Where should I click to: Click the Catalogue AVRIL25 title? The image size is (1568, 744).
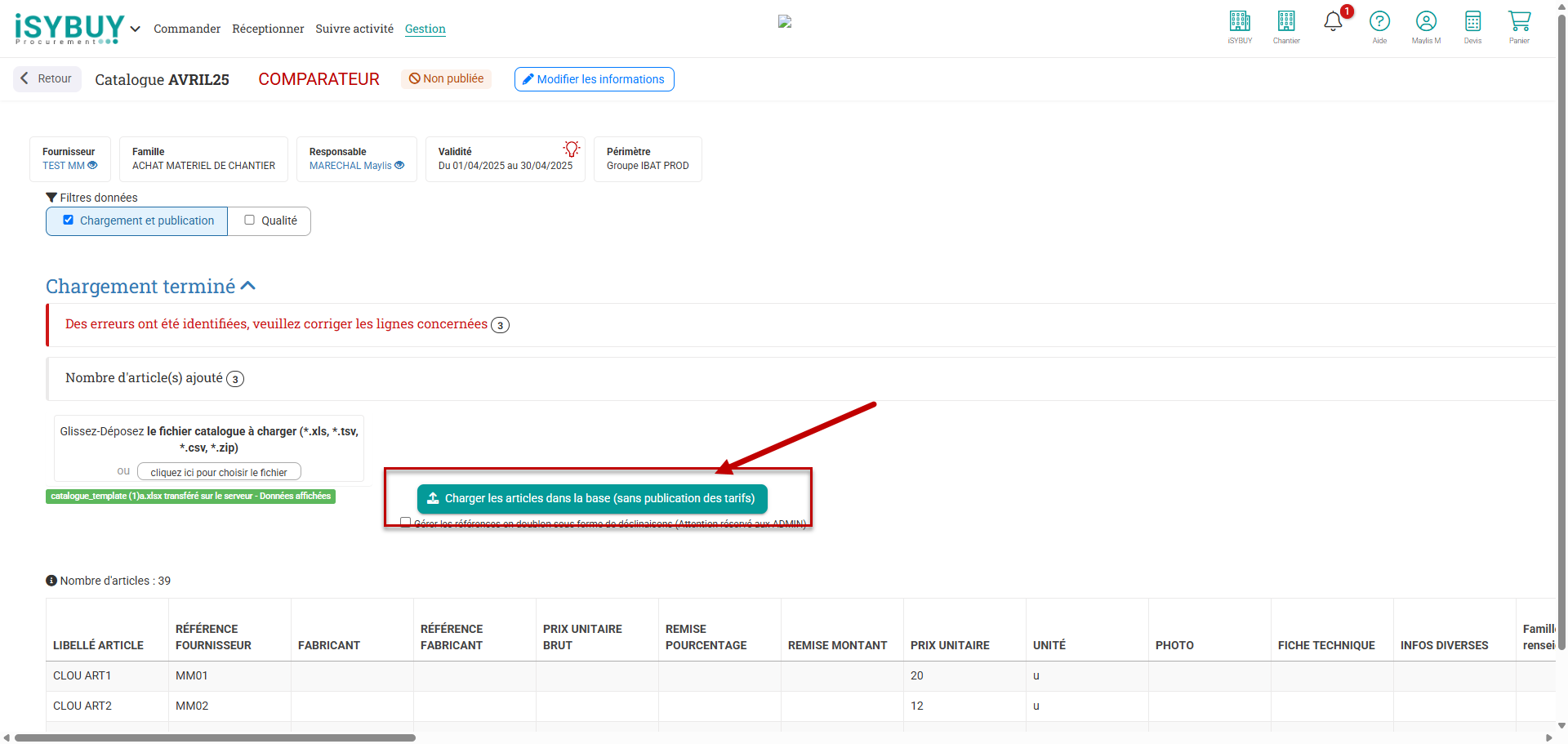[162, 80]
